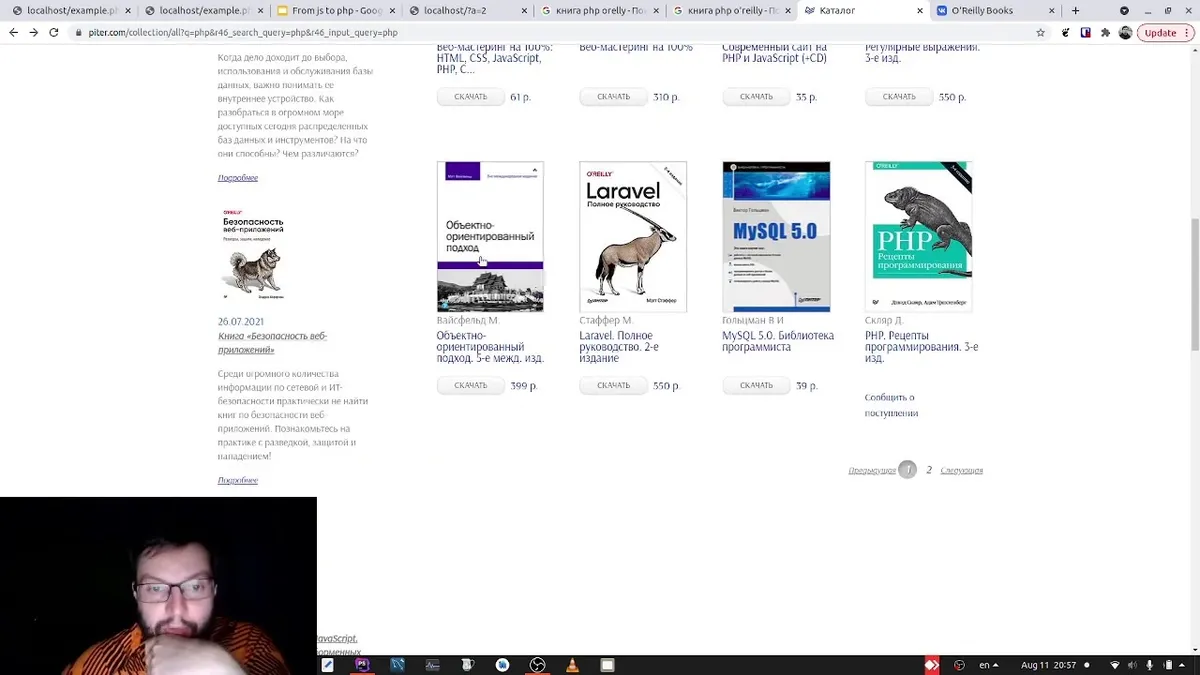
Task: Click the PHP Рецепты программирования book cover
Action: 918,236
